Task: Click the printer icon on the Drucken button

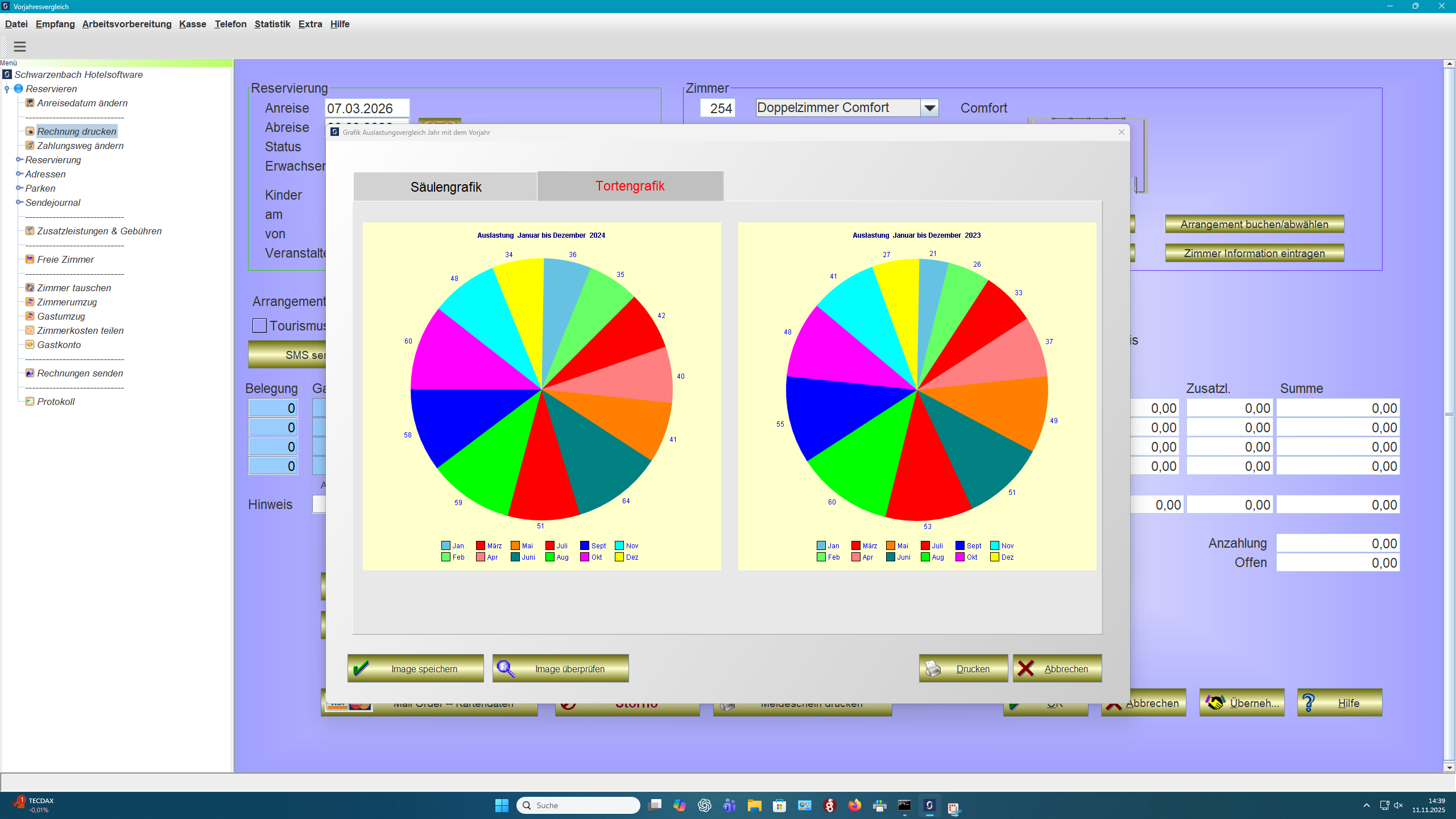Action: tap(933, 668)
